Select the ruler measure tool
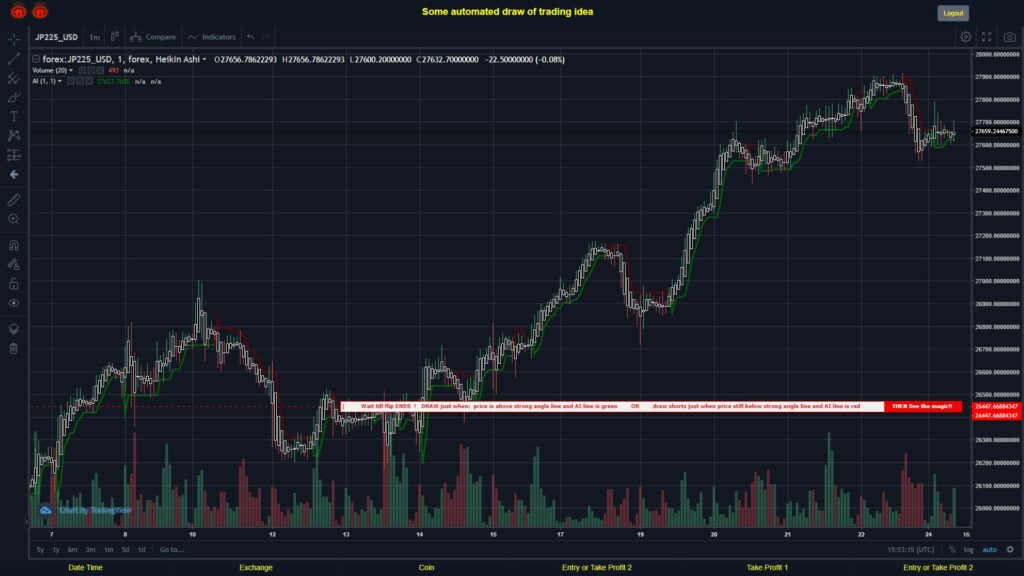1024x576 pixels. point(14,200)
